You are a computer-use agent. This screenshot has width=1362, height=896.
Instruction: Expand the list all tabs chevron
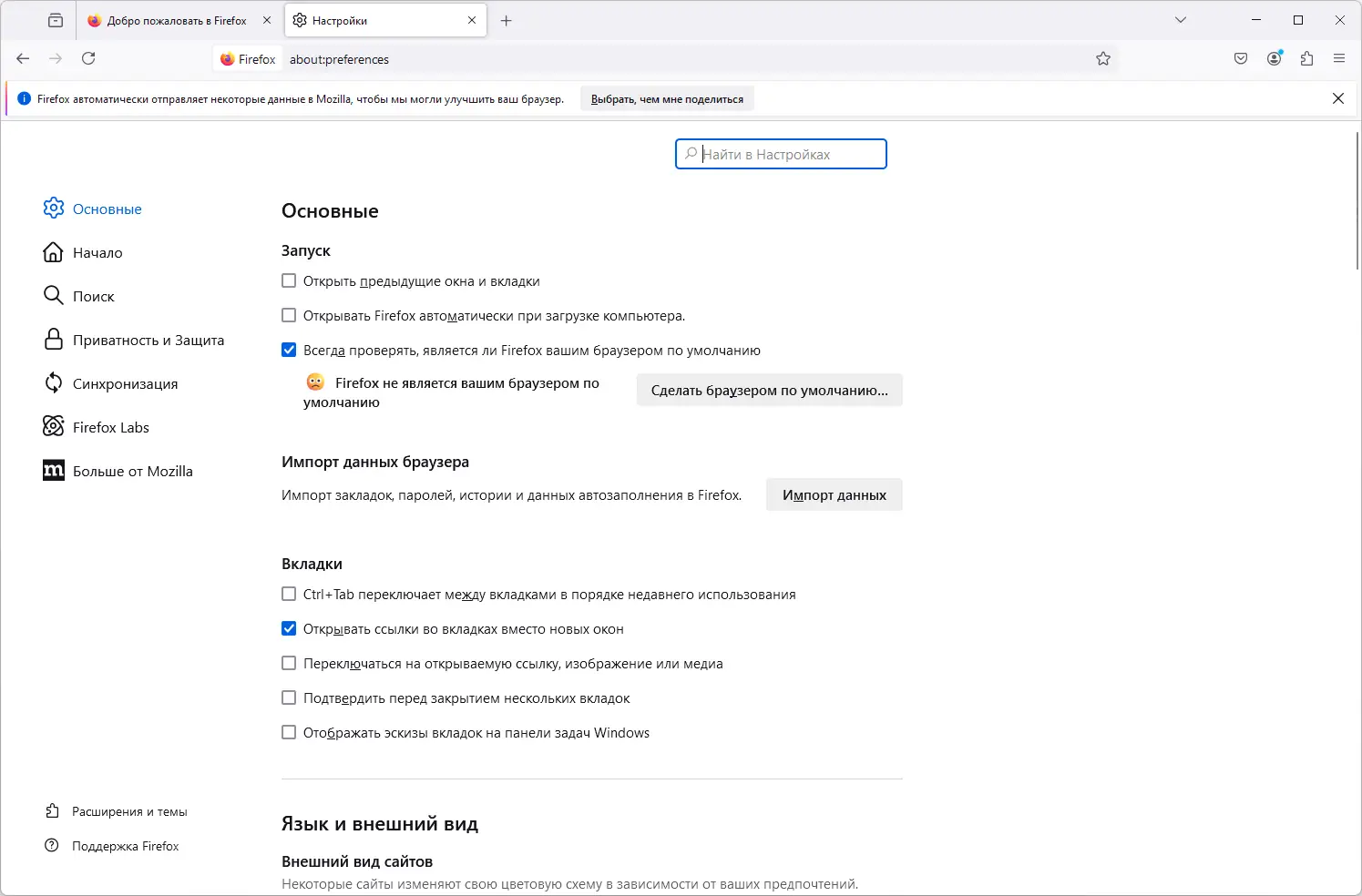[x=1181, y=20]
